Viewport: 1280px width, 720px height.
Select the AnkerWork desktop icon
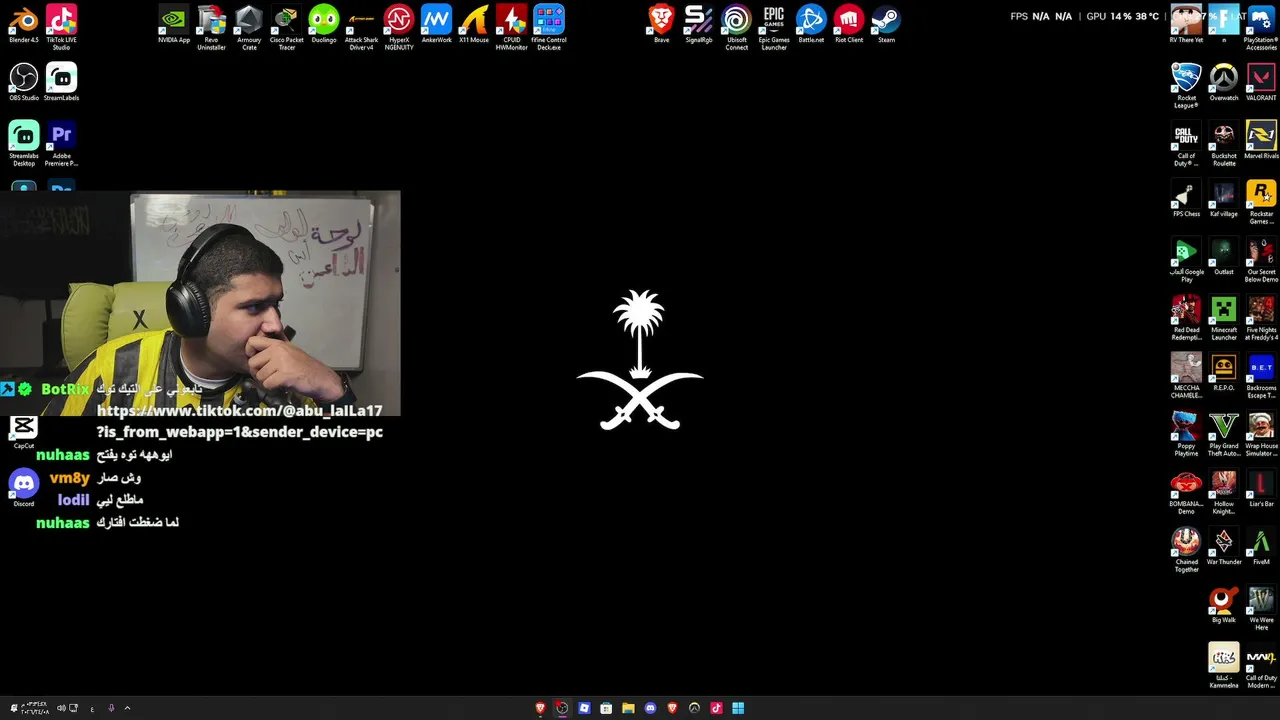pos(436,25)
